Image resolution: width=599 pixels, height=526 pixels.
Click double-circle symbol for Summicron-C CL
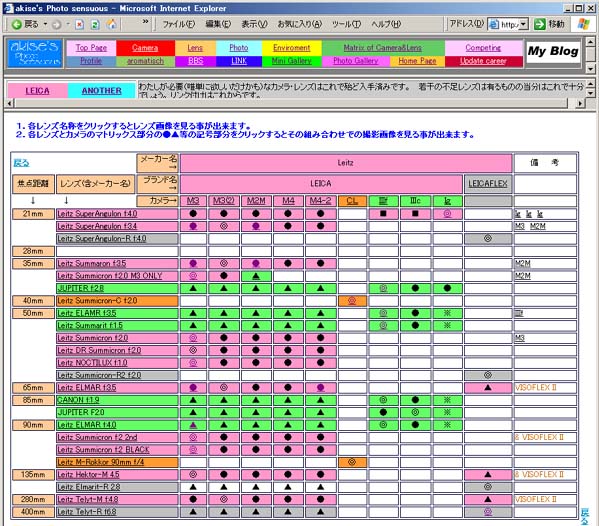tap(352, 301)
